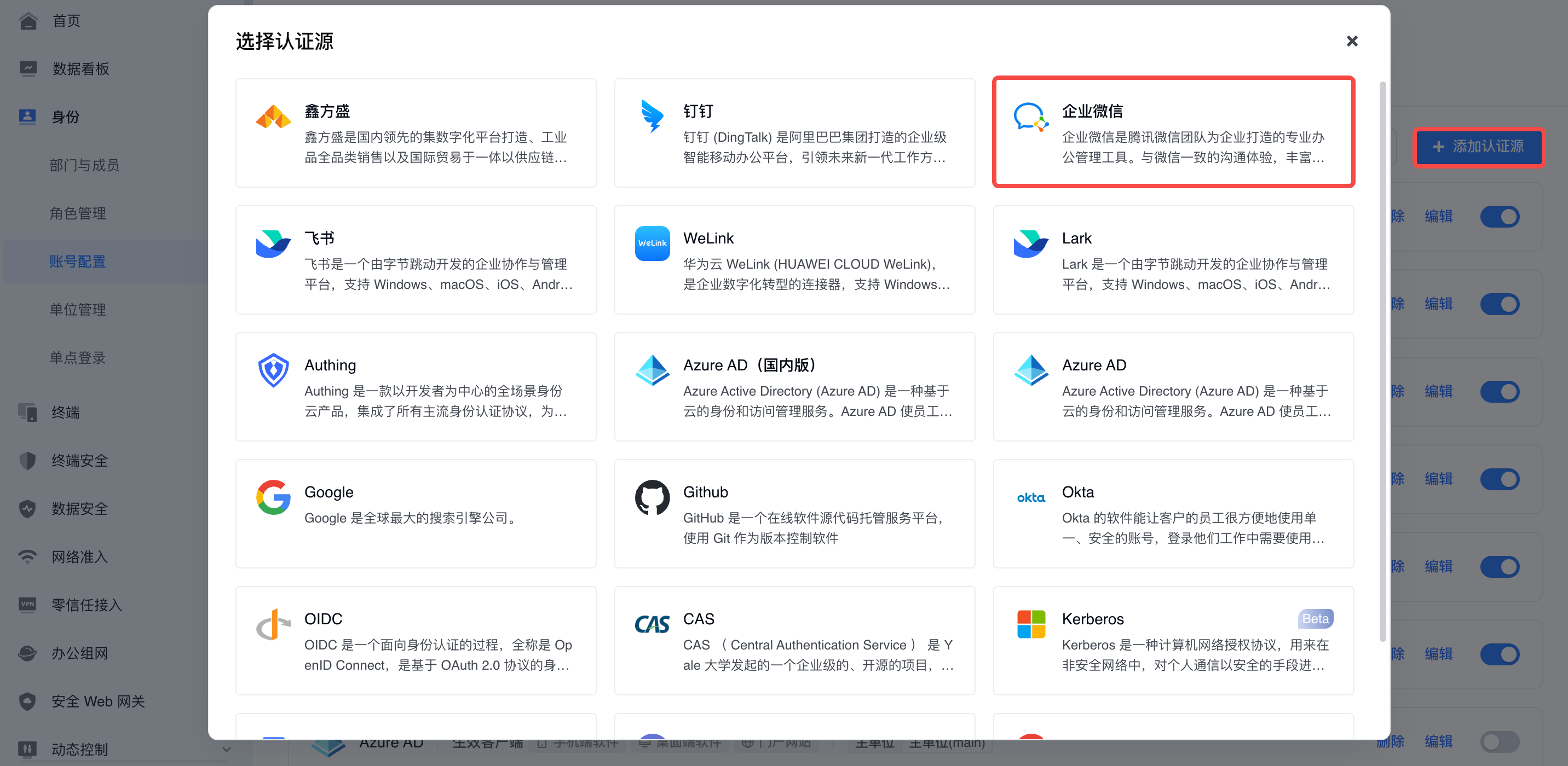
Task: Click the last row's 编辑 link
Action: [1438, 741]
